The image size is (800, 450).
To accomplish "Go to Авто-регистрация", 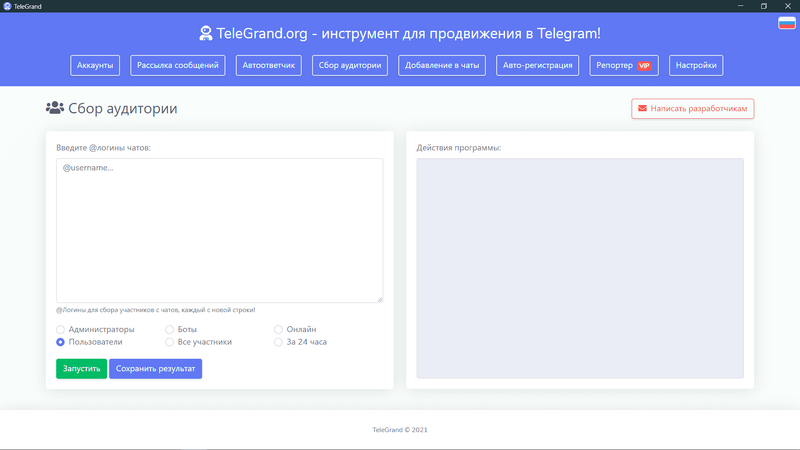I will coord(537,65).
